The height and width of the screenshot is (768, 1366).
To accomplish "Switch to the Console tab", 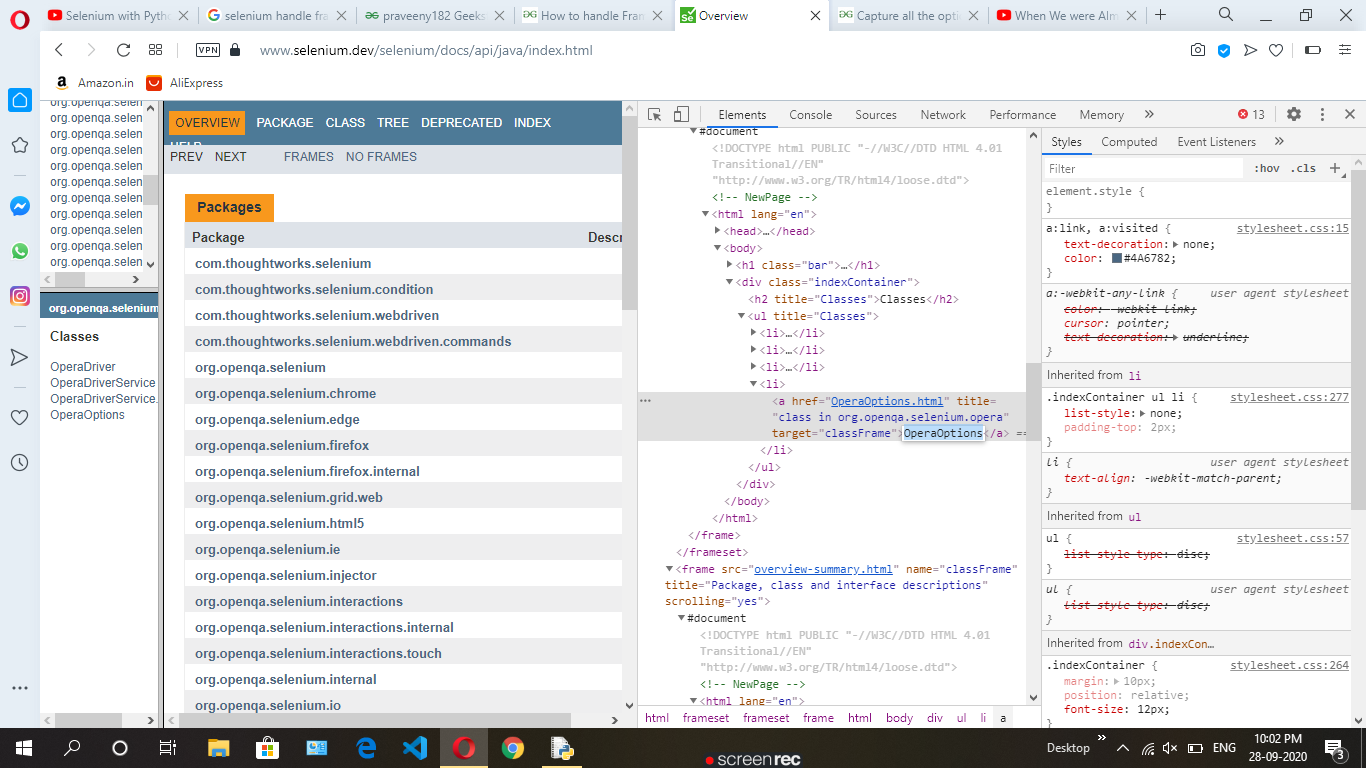I will point(810,115).
